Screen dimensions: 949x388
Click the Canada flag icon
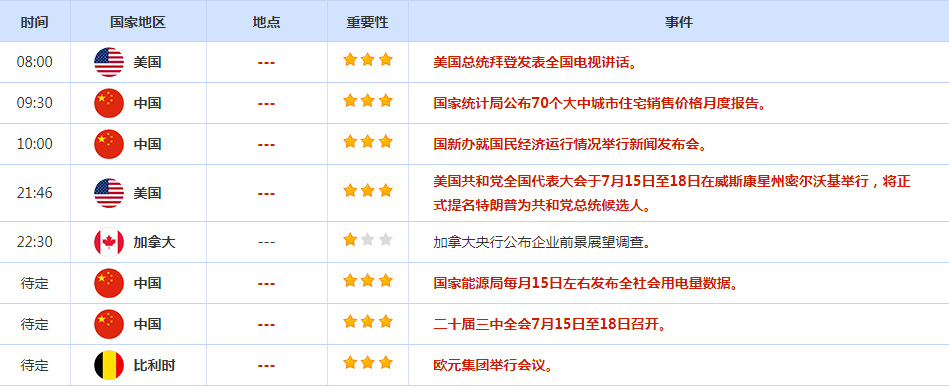tap(109, 242)
